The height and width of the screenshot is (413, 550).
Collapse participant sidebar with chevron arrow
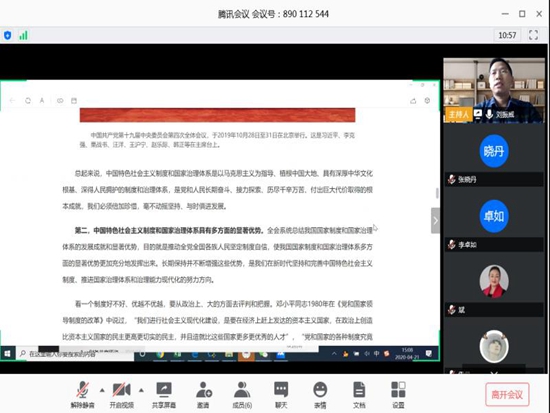(x=435, y=220)
